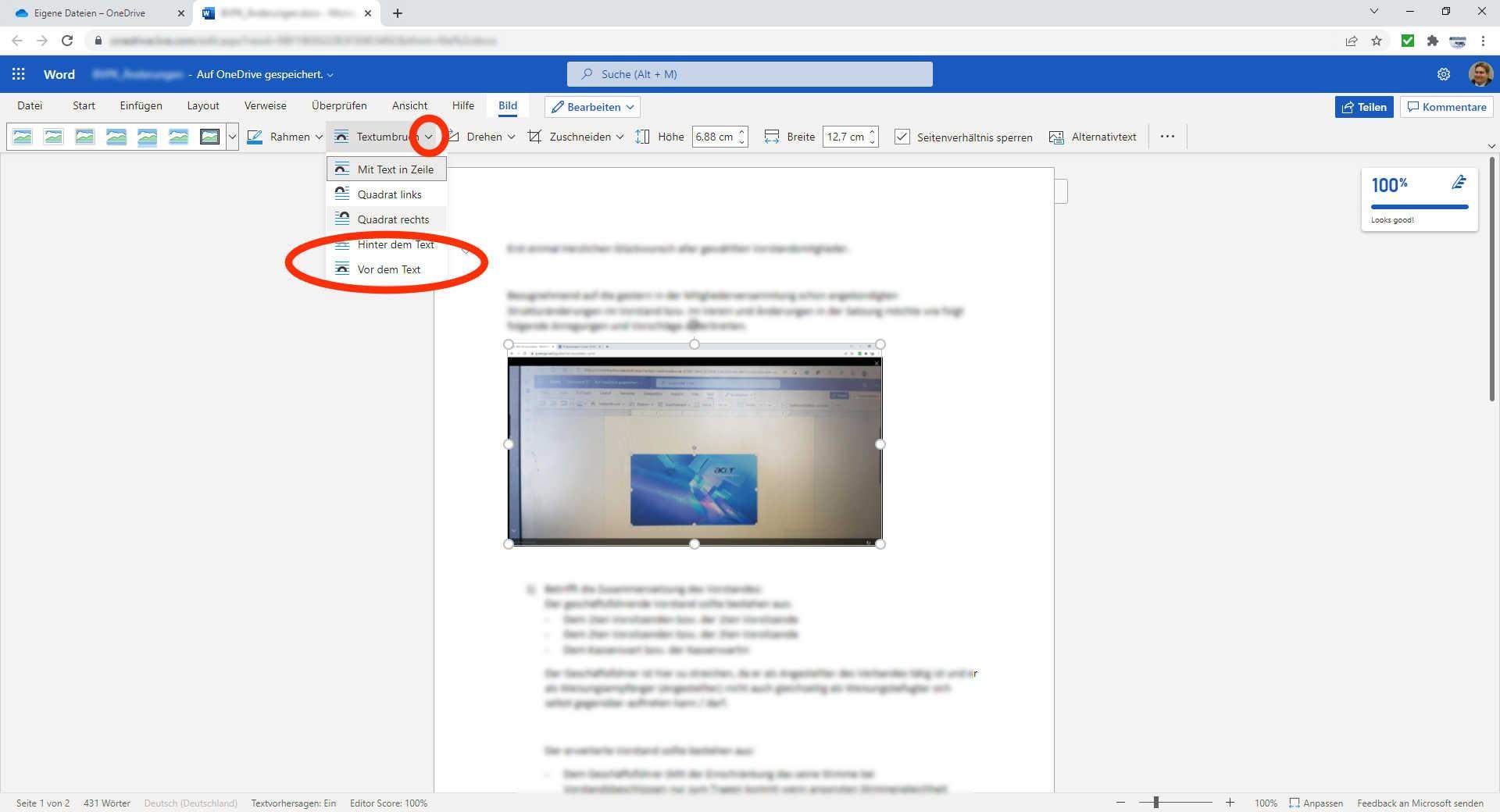Collapse the ribbon with corner chevron

pyautogui.click(x=1491, y=146)
